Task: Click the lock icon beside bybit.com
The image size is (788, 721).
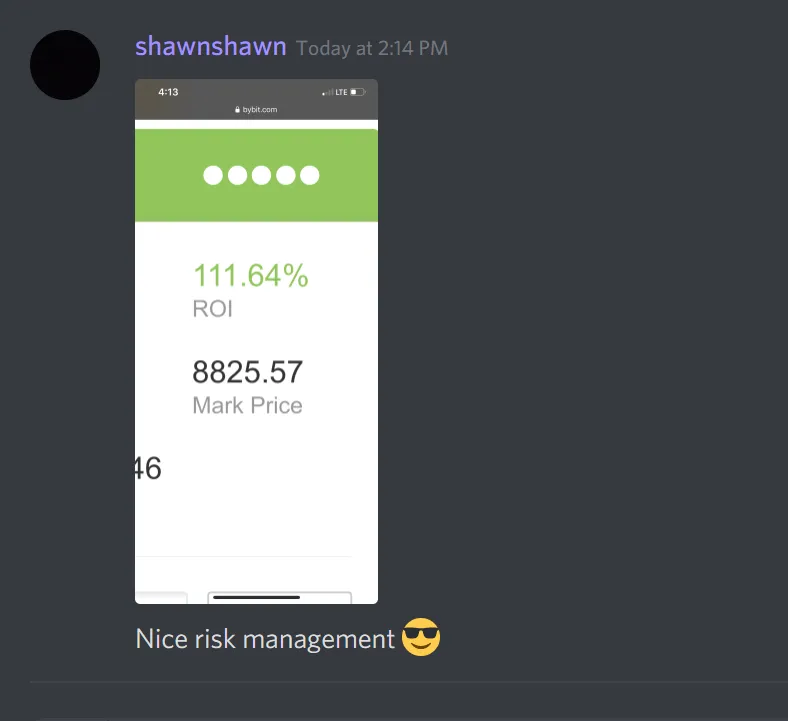Action: (237, 110)
